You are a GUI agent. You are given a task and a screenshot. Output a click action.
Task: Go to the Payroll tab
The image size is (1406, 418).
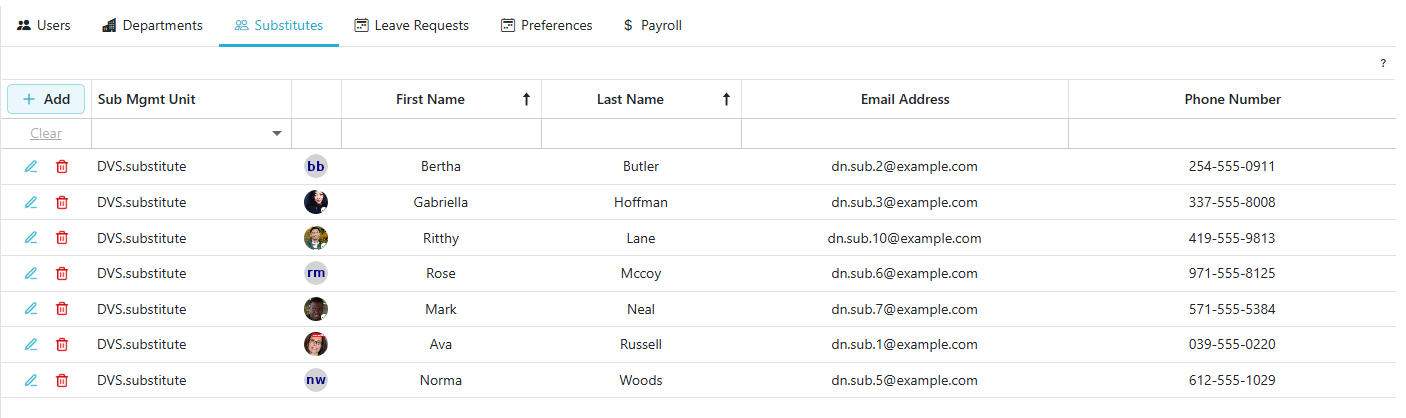pos(652,26)
